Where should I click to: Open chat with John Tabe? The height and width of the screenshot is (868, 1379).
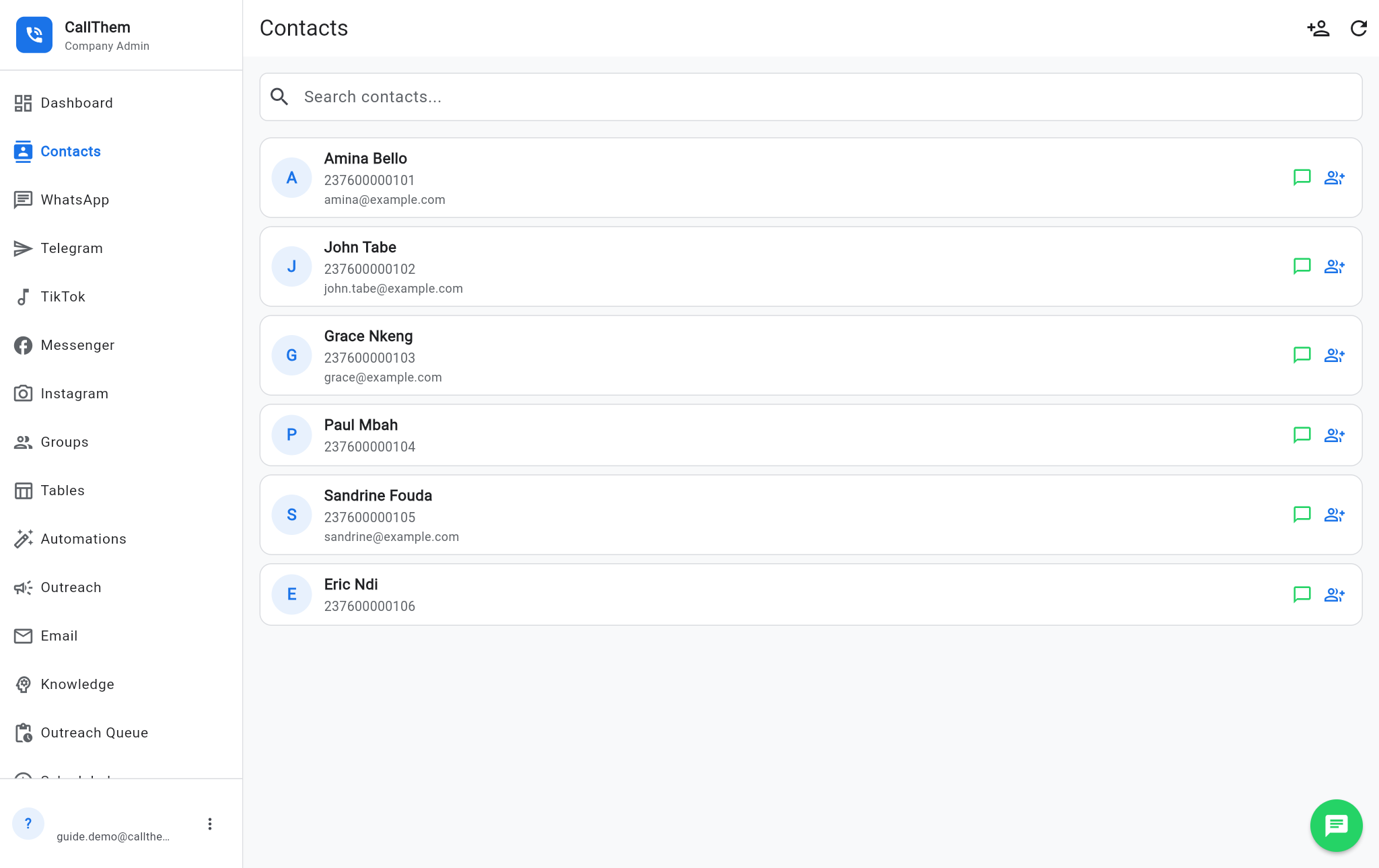coord(1302,266)
